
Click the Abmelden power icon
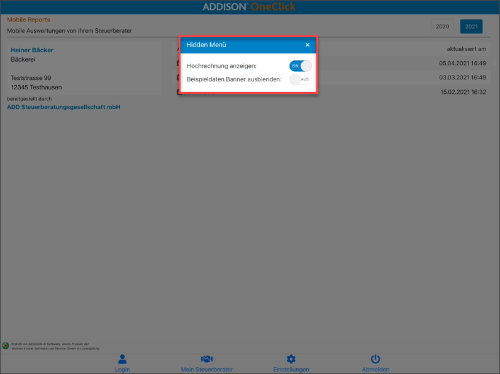pos(375,359)
